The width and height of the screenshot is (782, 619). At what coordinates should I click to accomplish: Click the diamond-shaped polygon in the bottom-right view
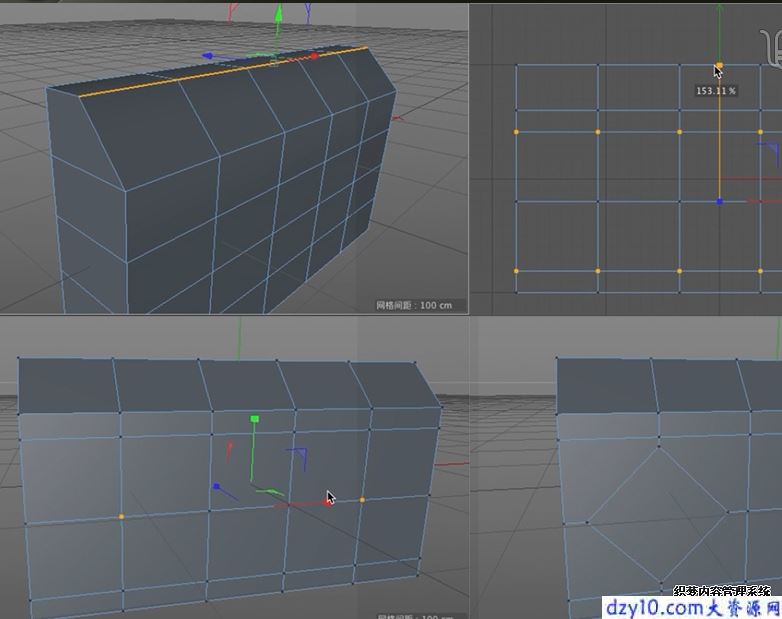[658, 514]
